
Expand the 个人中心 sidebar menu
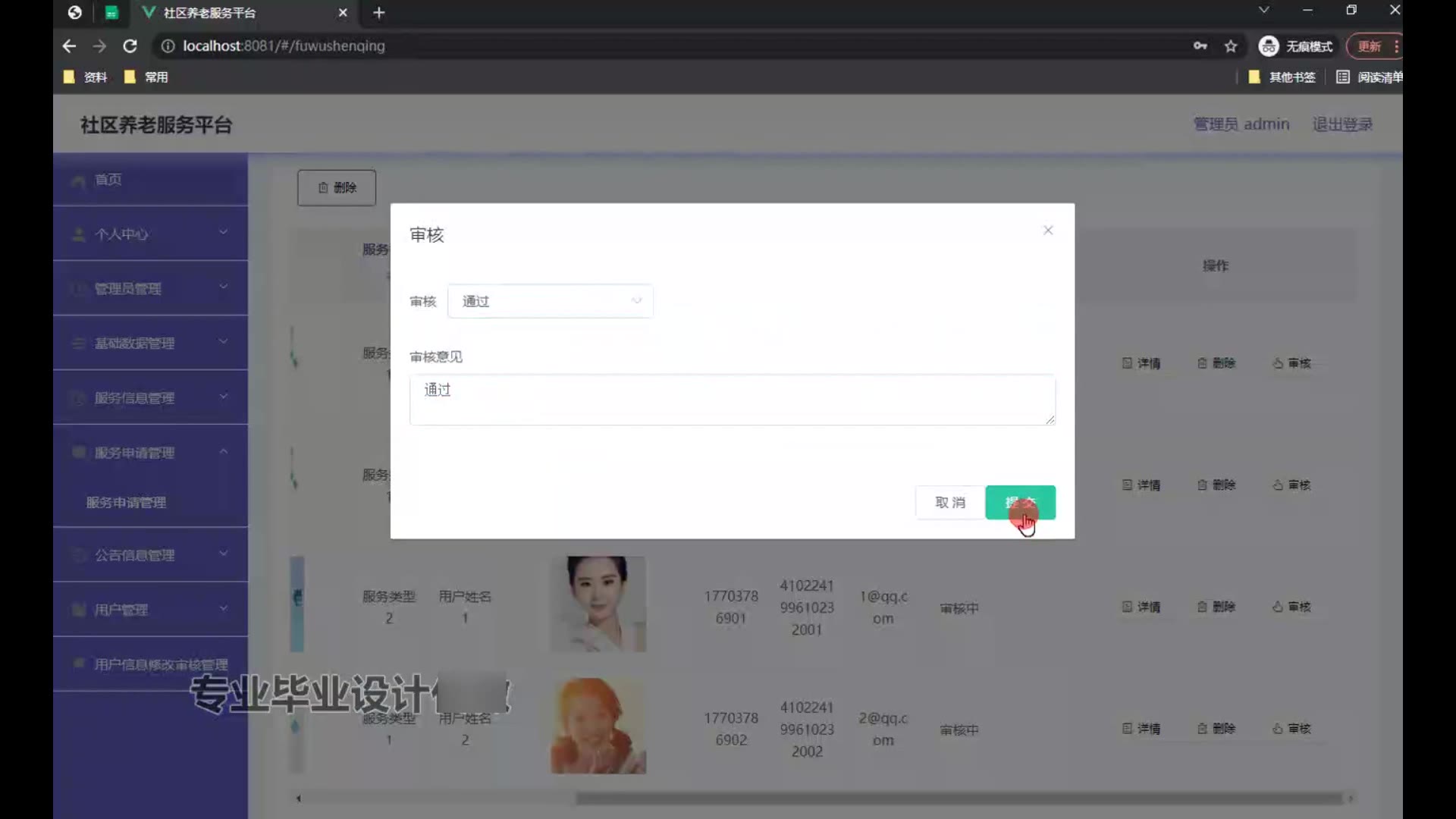150,234
